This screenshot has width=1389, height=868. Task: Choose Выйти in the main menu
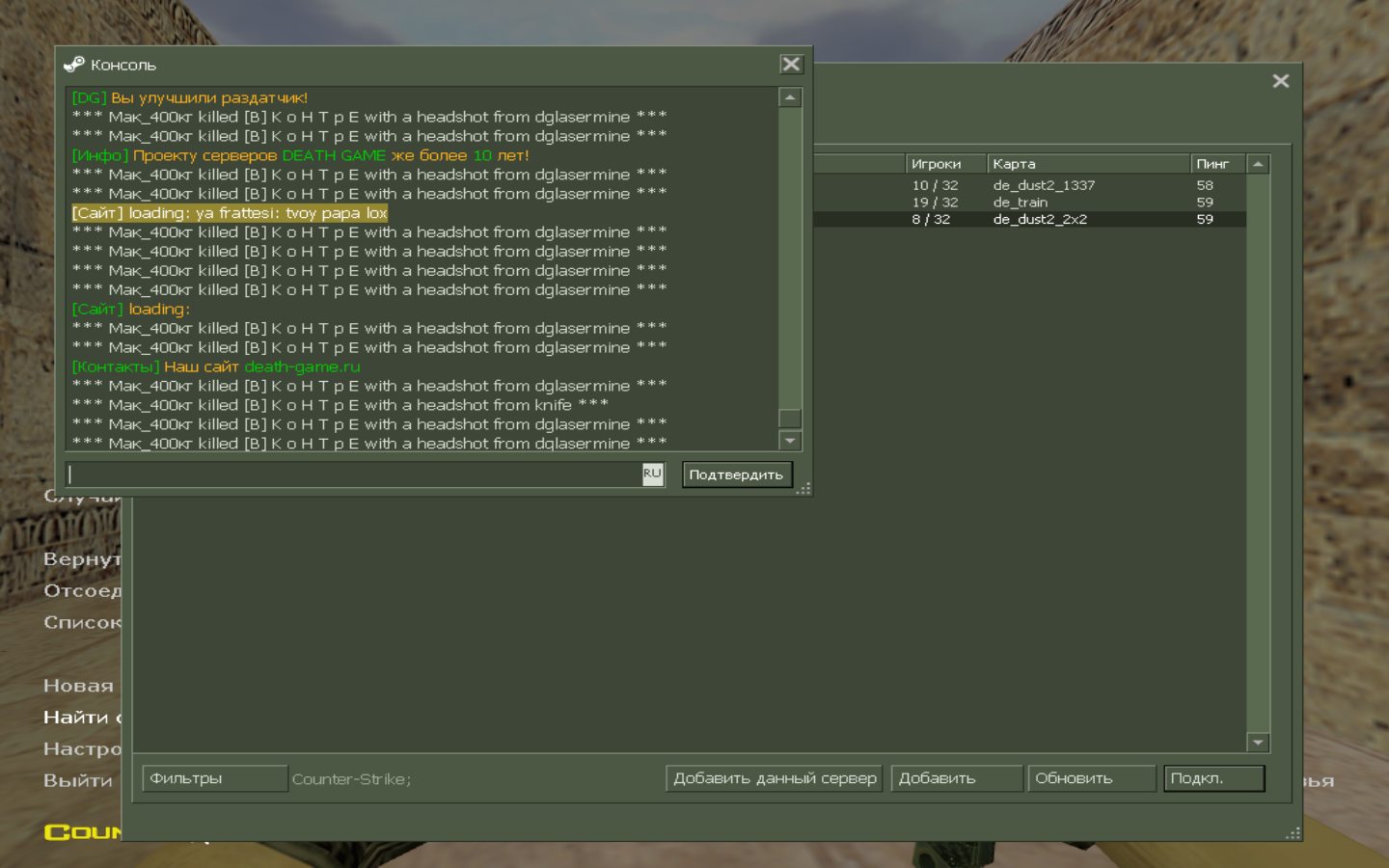tap(78, 780)
